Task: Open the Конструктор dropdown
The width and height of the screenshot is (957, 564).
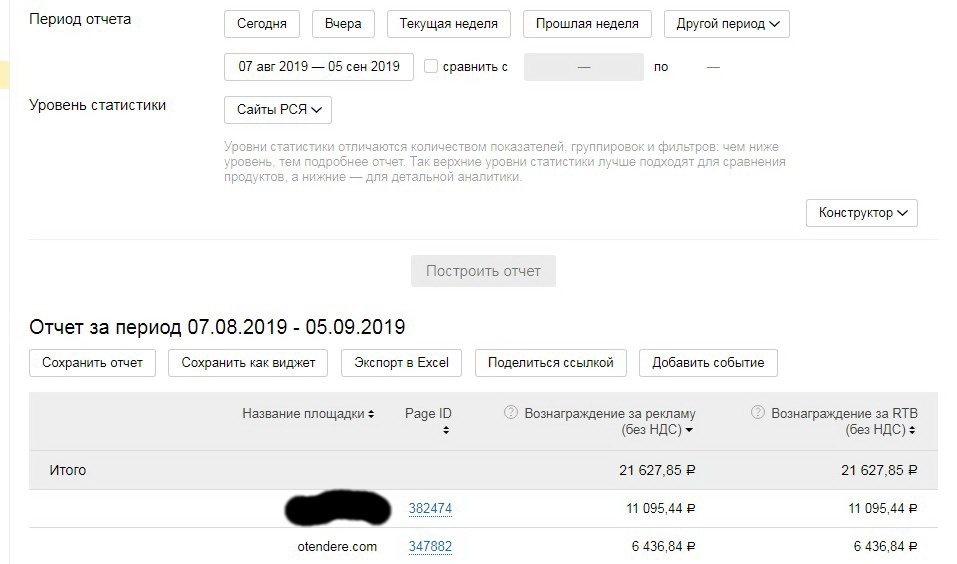Action: [861, 213]
